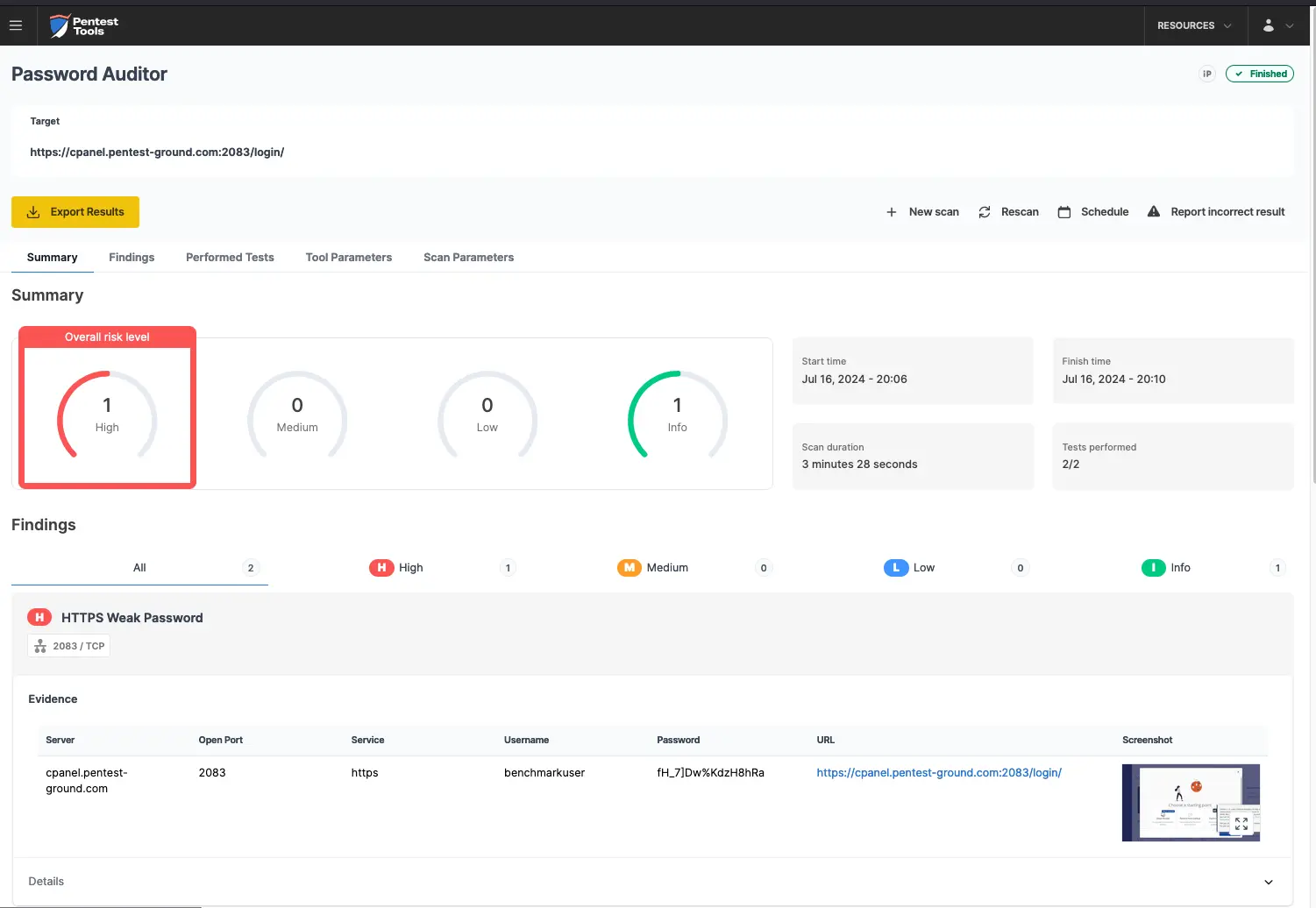Select the All findings filter
The height and width of the screenshot is (908, 1316).
[x=139, y=568]
